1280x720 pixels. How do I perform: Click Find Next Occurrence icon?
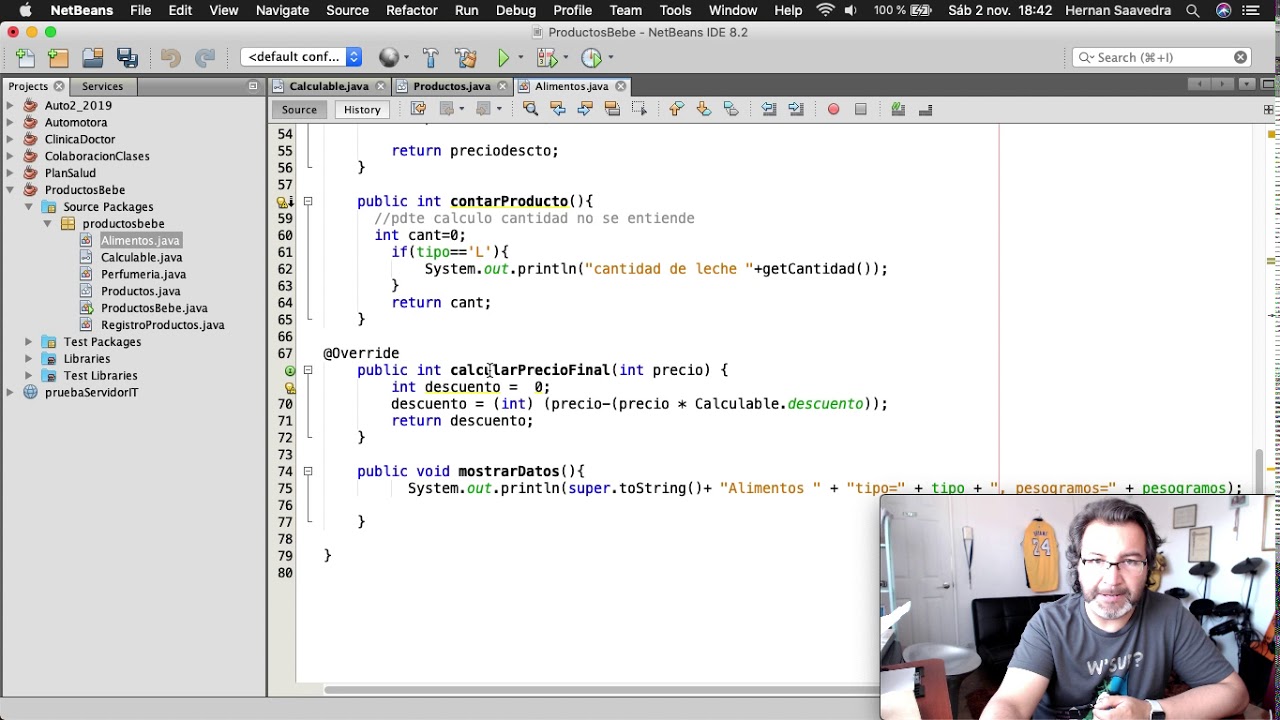point(585,109)
